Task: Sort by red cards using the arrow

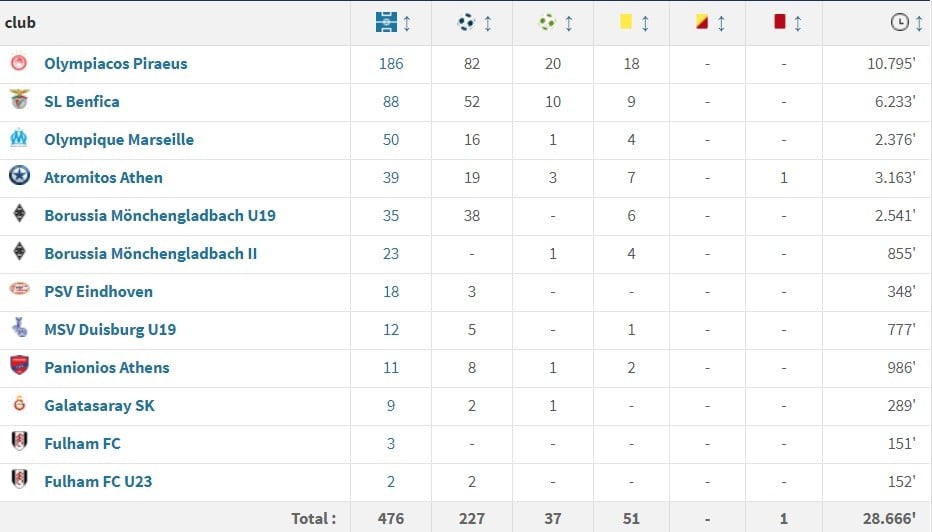Action: [798, 23]
